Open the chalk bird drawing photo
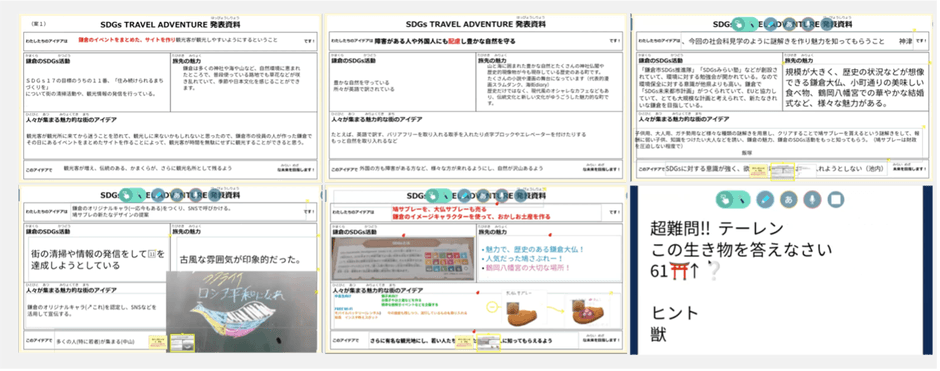 click(242, 312)
